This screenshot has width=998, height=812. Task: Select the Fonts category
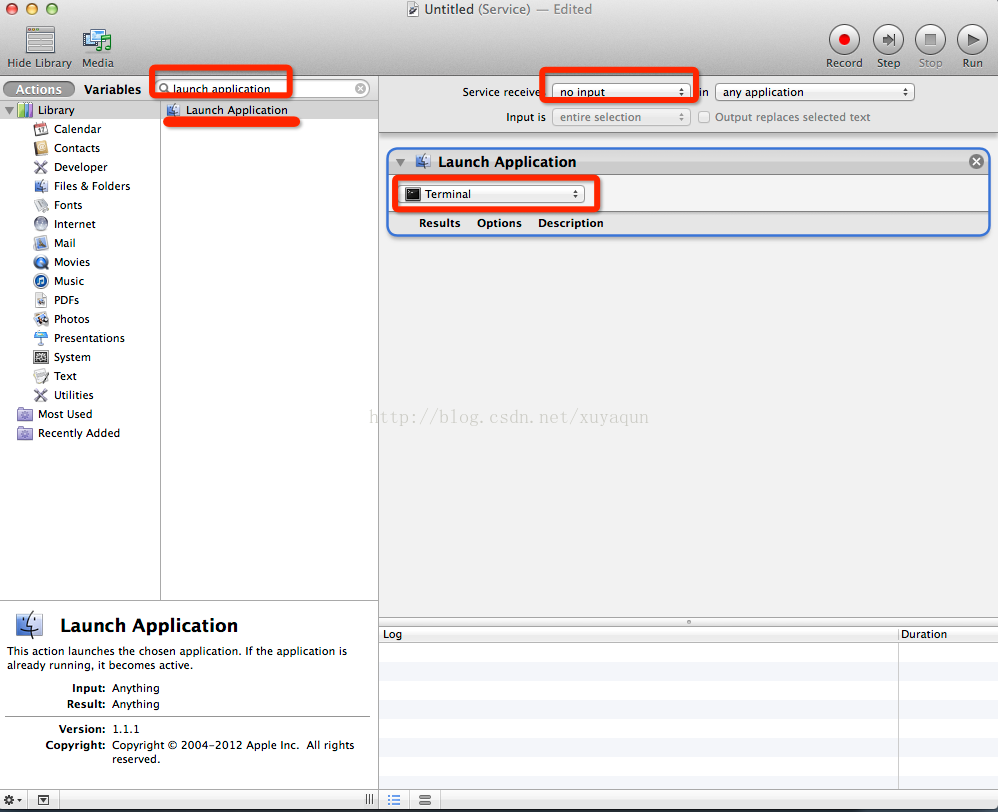click(x=67, y=206)
